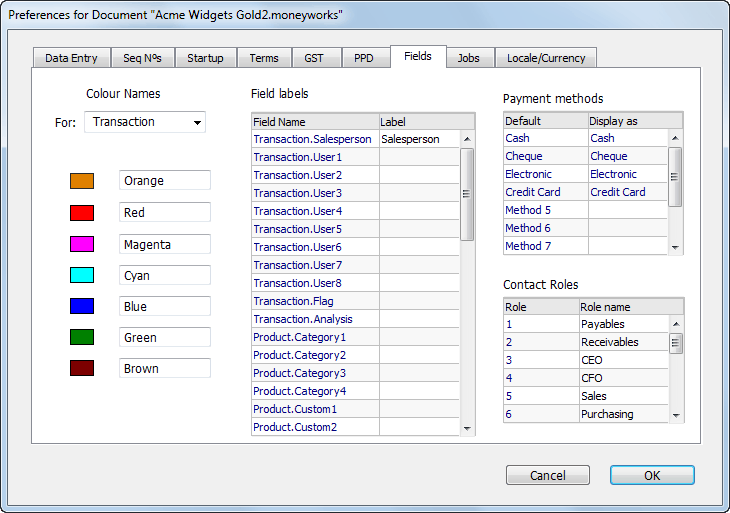Open the For: Transaction dropdown
This screenshot has width=730, height=513.
(x=145, y=122)
